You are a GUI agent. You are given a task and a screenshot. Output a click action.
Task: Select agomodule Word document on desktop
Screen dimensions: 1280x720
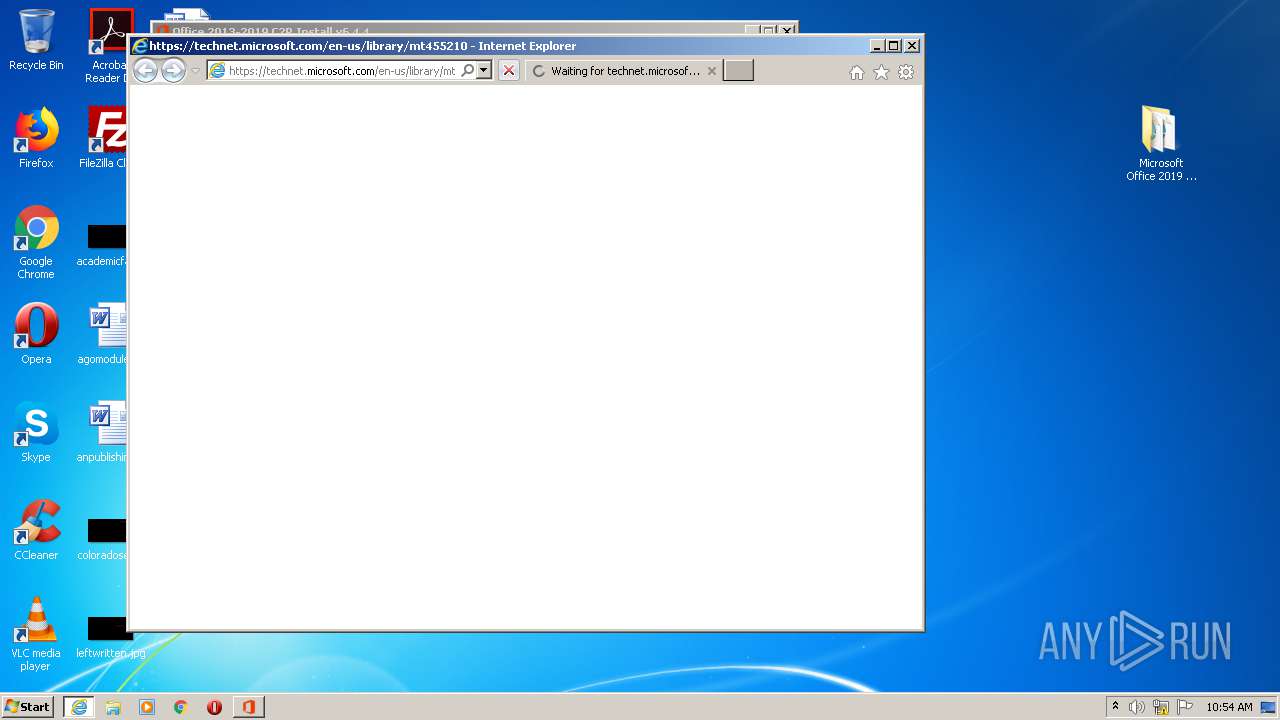point(106,334)
